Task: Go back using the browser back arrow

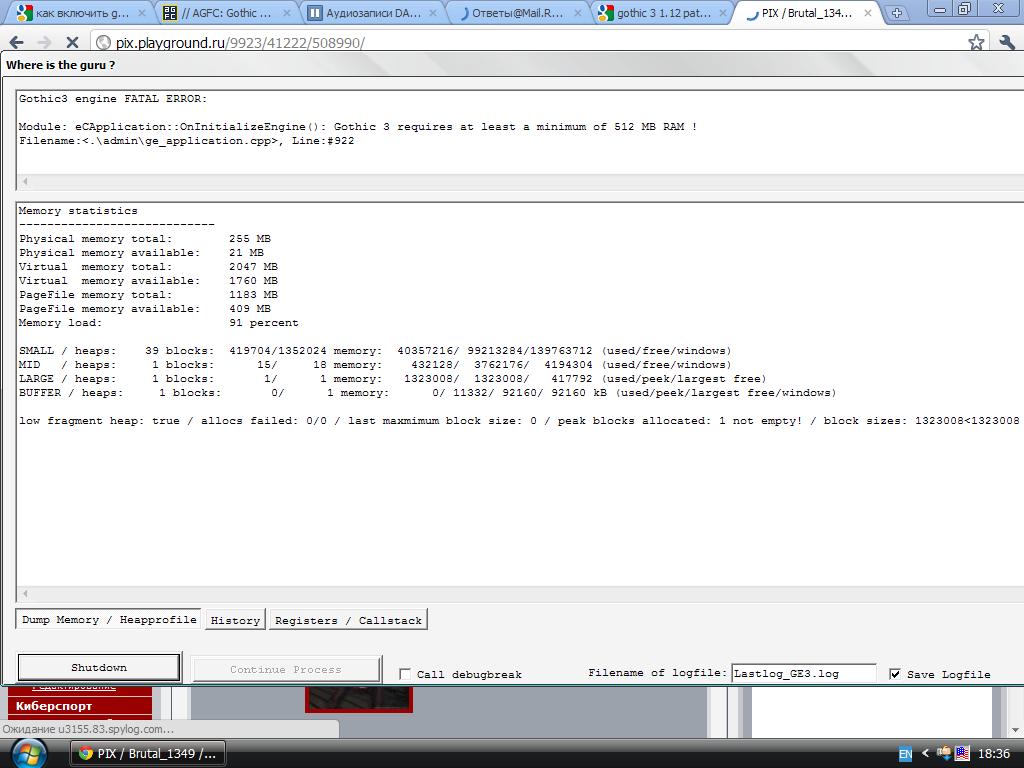Action: (16, 42)
